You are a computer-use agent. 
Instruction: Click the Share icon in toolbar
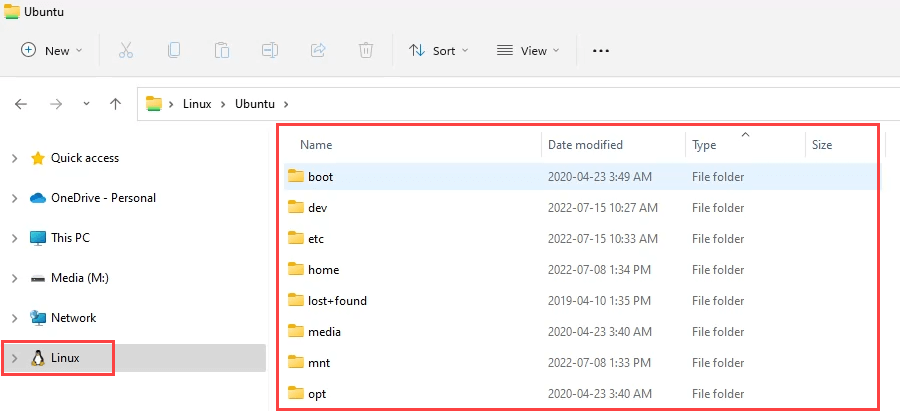[x=319, y=50]
